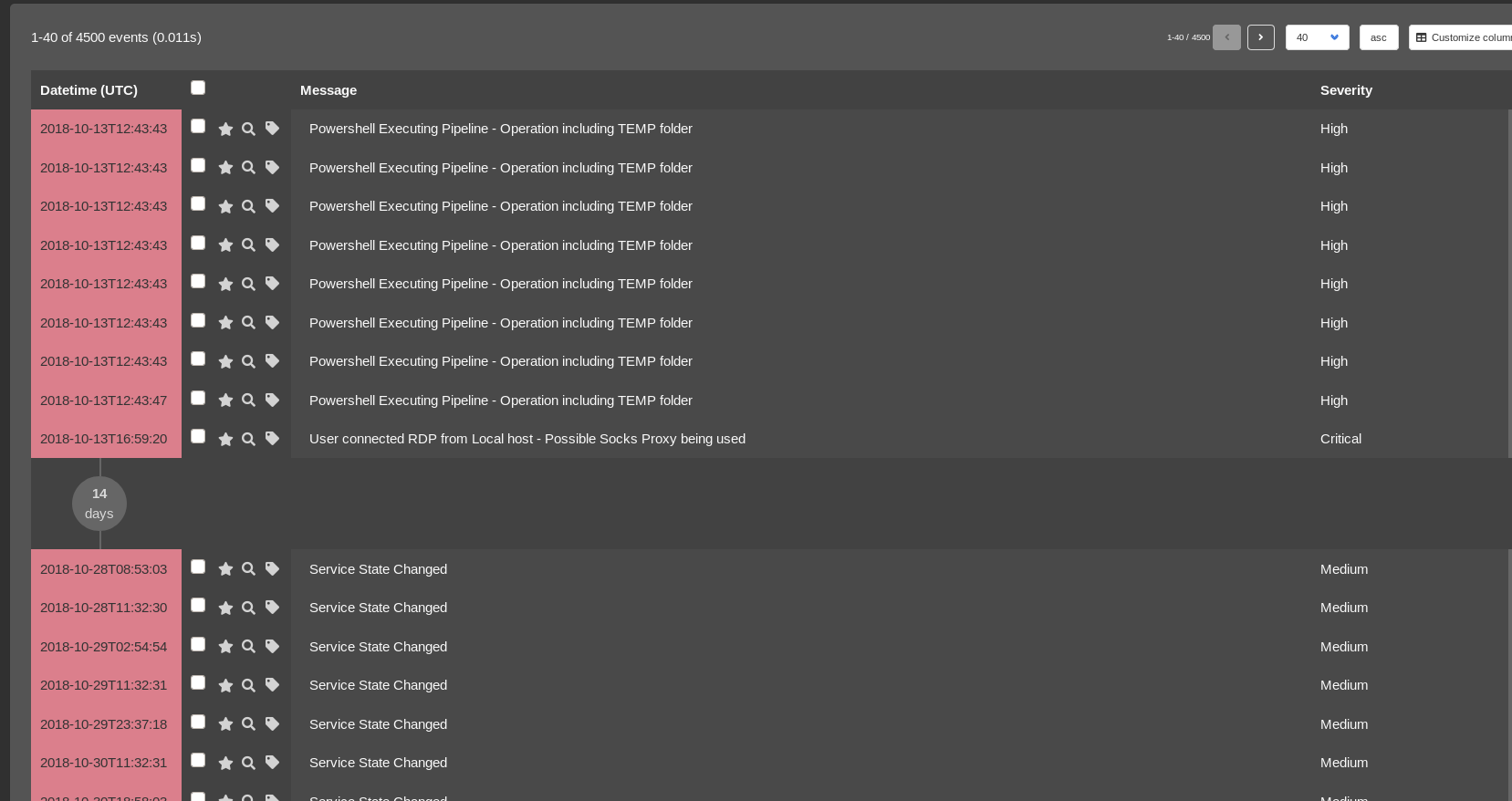The height and width of the screenshot is (801, 1512).
Task: Sort by the Severity column header
Action: (1346, 89)
